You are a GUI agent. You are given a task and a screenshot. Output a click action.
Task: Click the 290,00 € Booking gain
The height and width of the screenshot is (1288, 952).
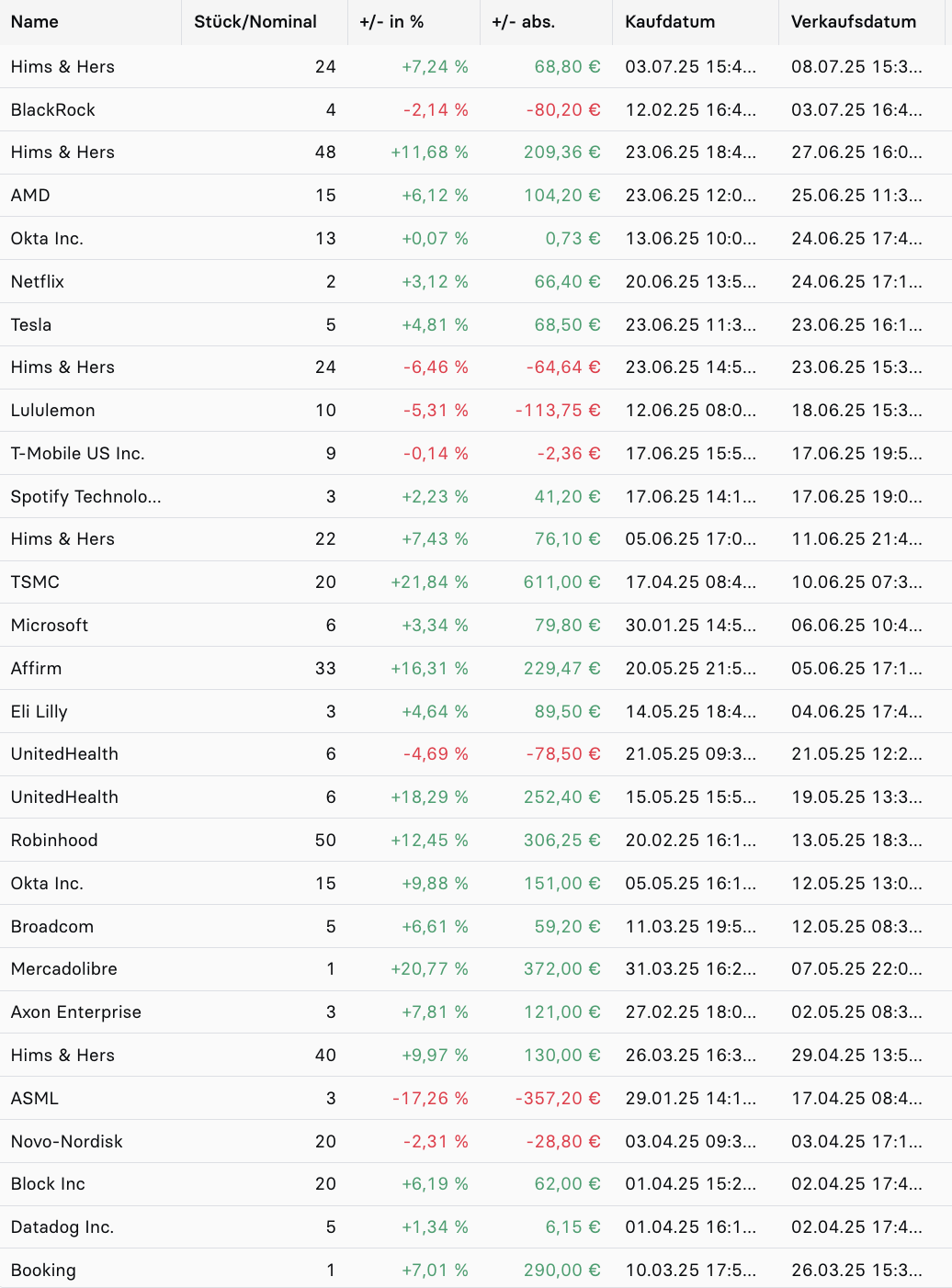click(562, 1271)
